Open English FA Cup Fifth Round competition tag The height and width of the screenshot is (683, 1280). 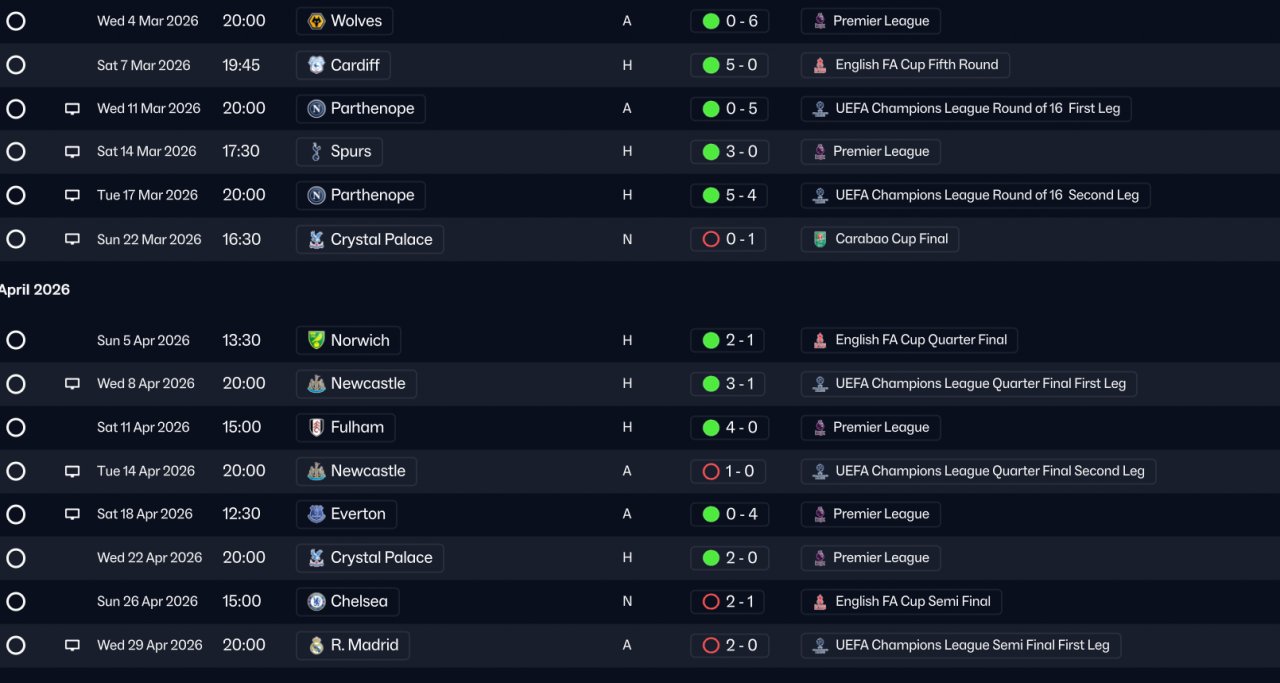(x=906, y=65)
